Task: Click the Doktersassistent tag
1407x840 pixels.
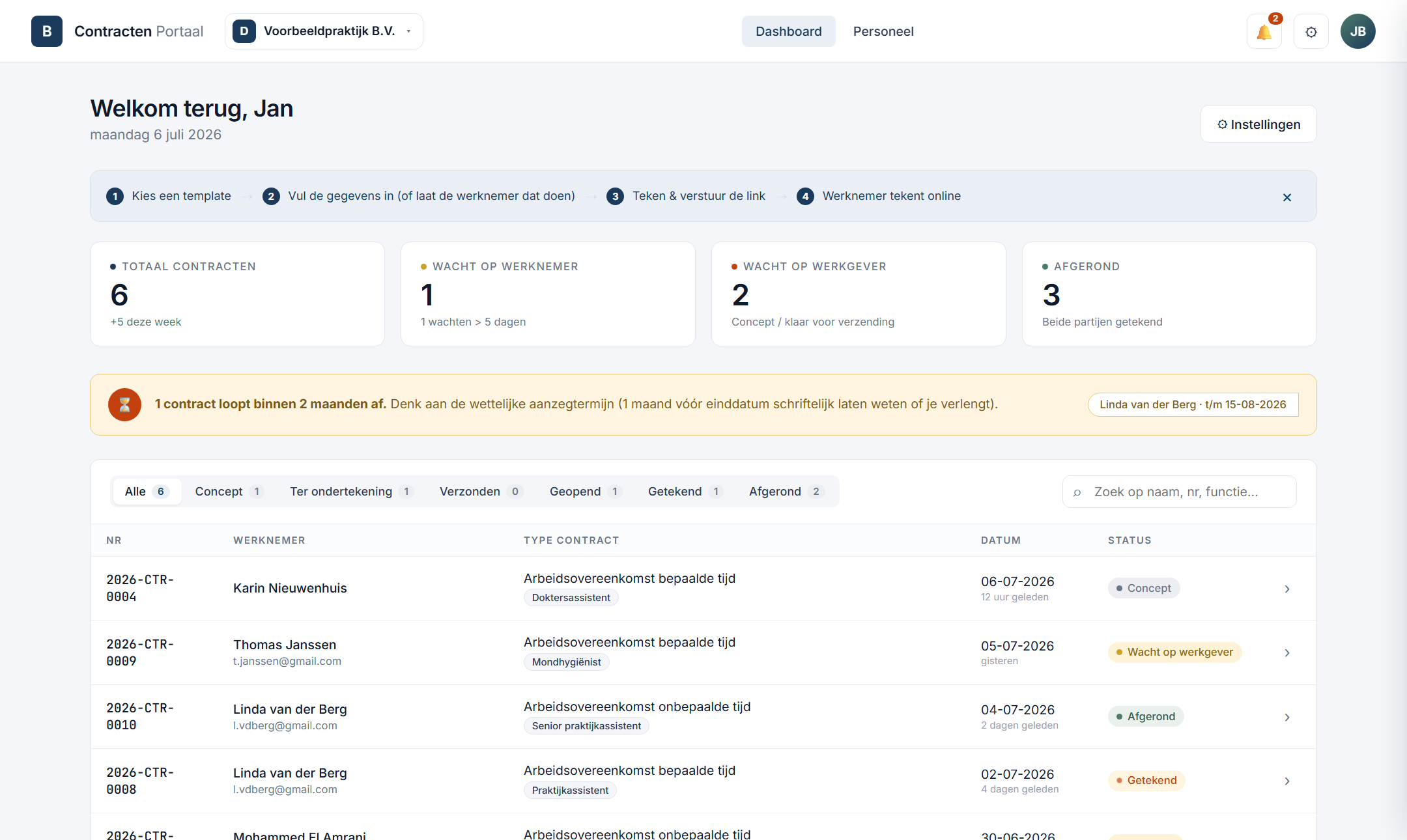Action: 571,598
